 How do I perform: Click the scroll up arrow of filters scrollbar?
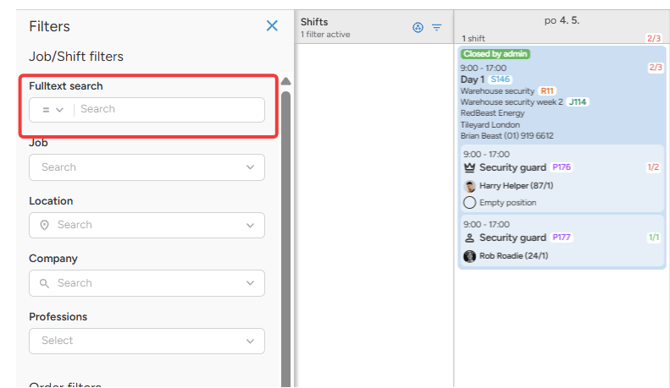(x=286, y=81)
